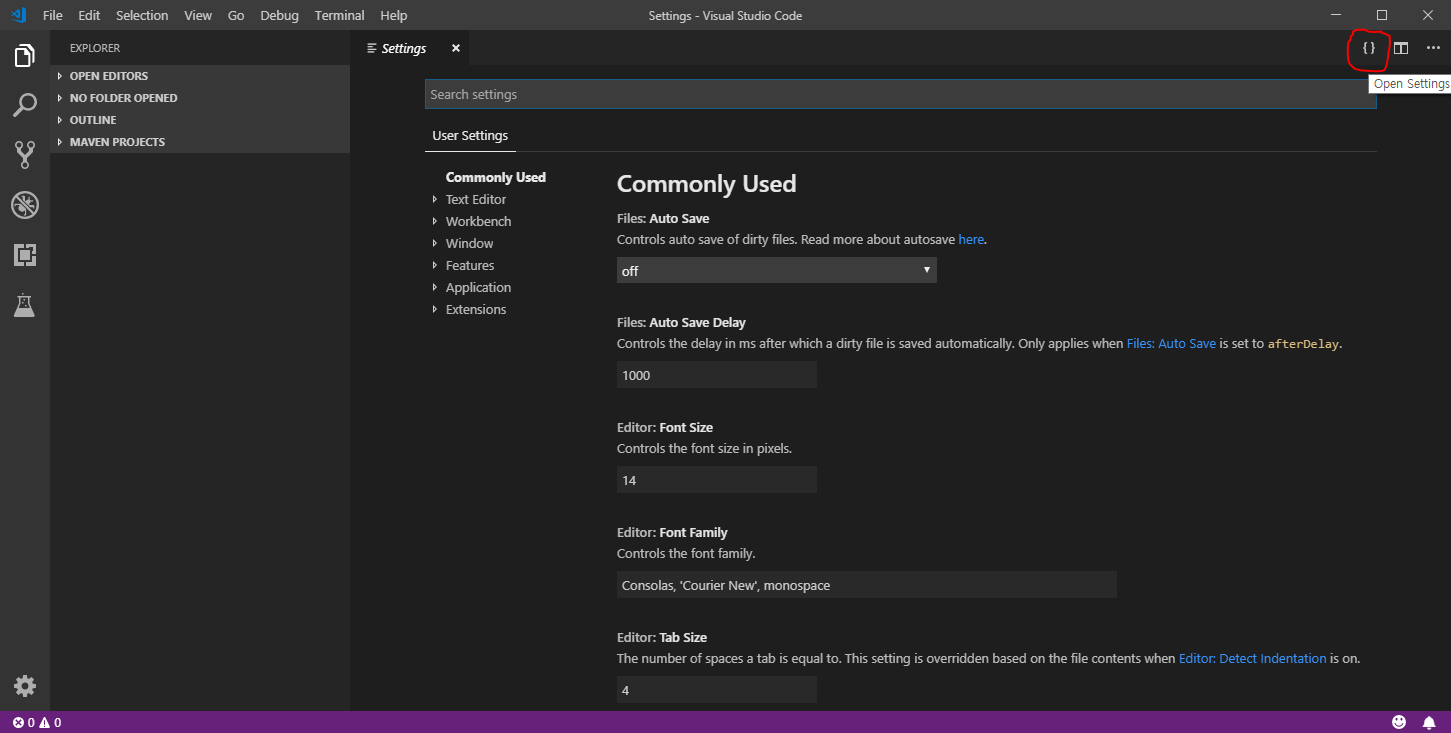Click the Font Size input field
This screenshot has width=1451, height=733.
(717, 480)
